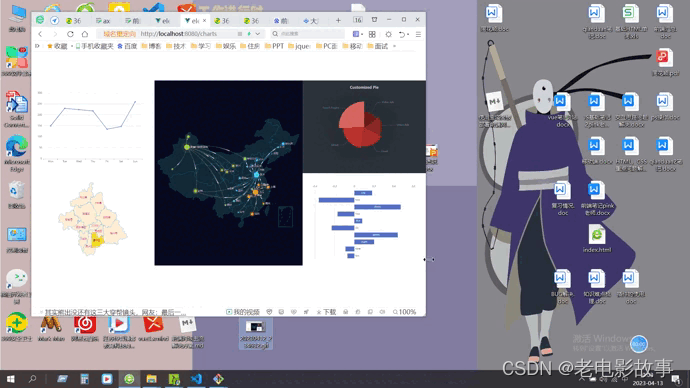The height and width of the screenshot is (388, 690).
Task: Click the sun-shaped settings icon in toolbar
Action: (388, 34)
